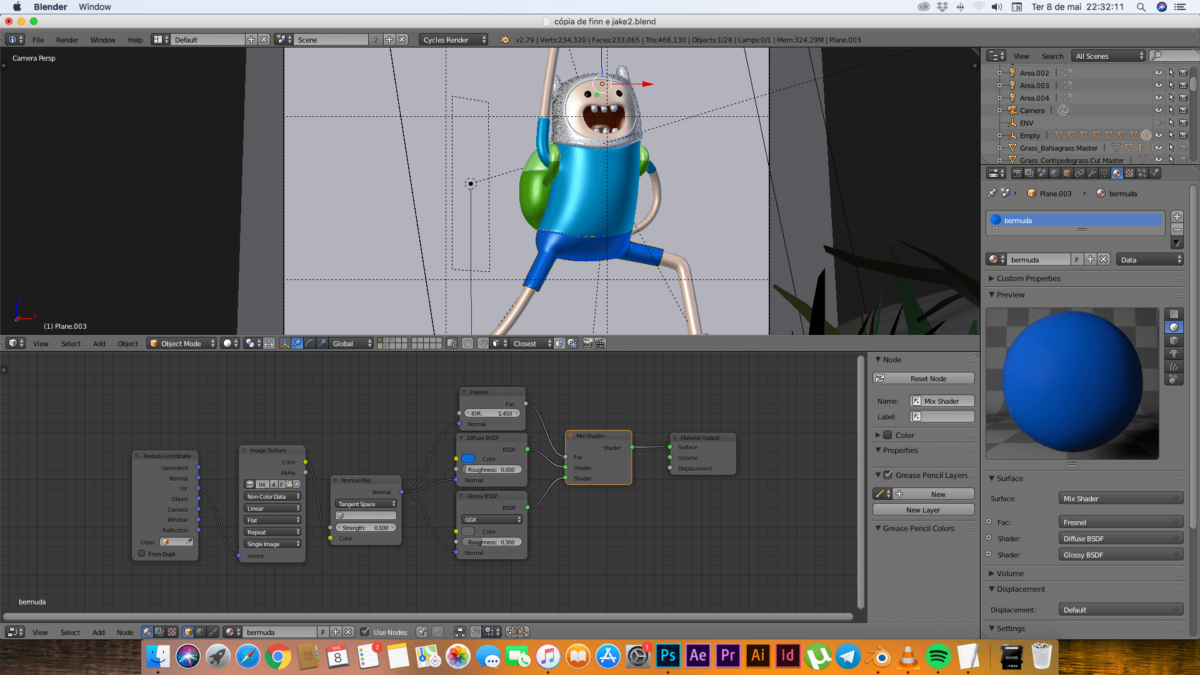Open the Object Mode dropdown

pos(181,343)
